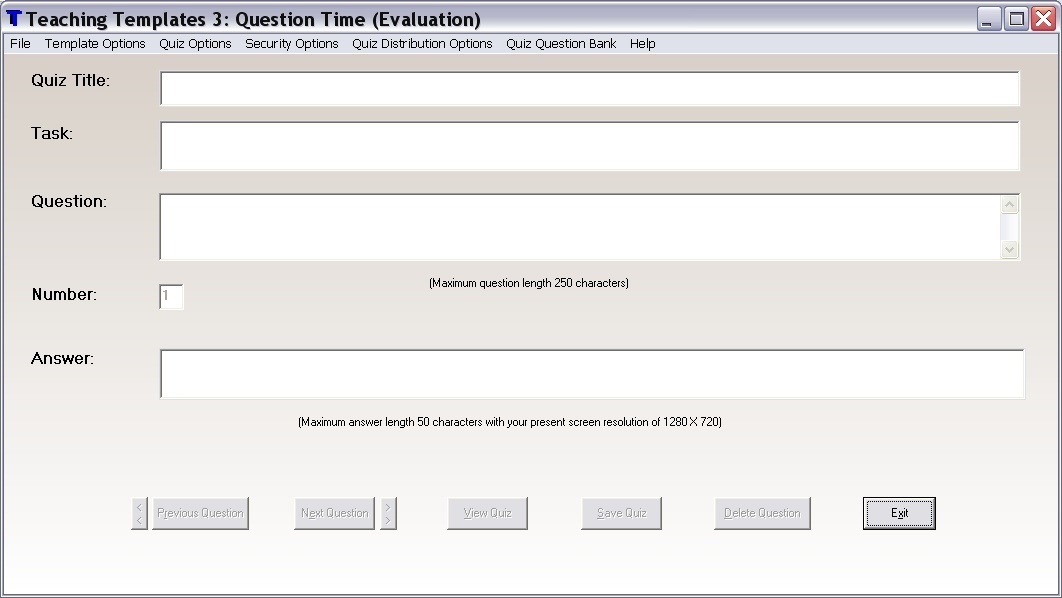Open the Quiz Options menu
This screenshot has height=598, width=1062.
click(x=195, y=43)
